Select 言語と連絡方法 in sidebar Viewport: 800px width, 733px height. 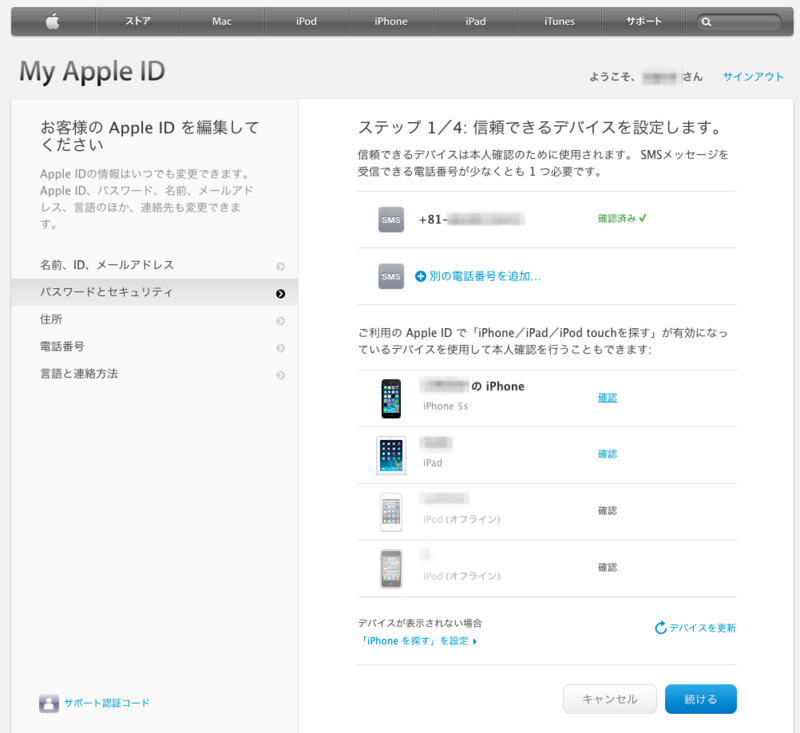(155, 373)
